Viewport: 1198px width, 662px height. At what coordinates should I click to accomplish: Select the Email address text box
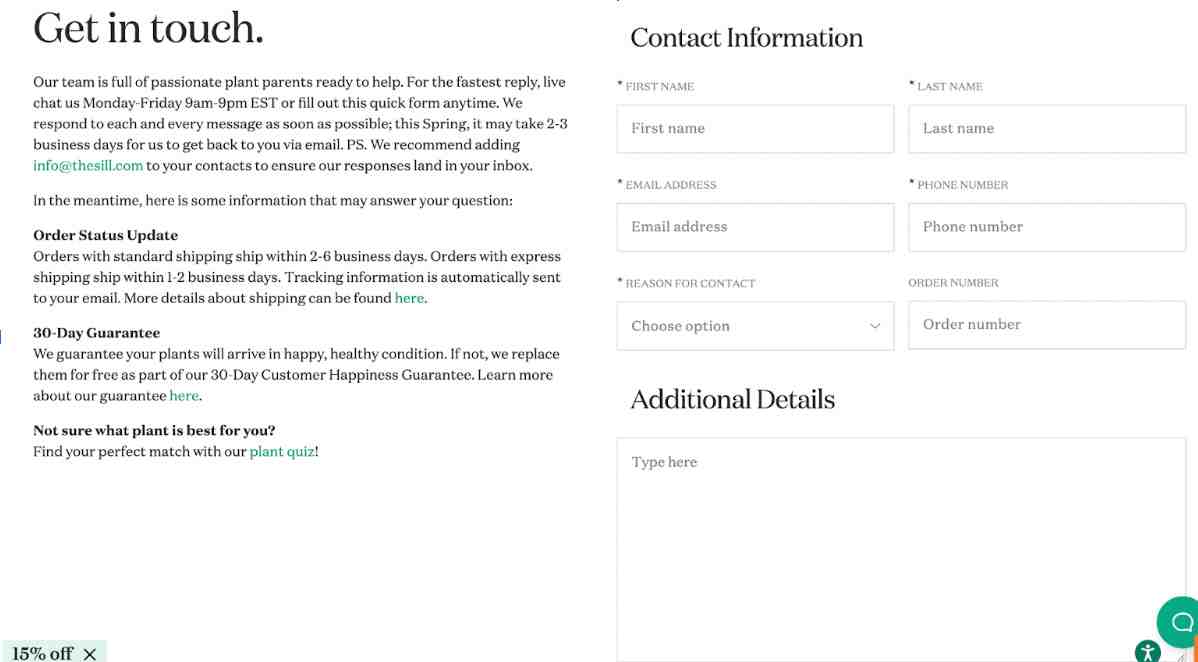coord(755,227)
